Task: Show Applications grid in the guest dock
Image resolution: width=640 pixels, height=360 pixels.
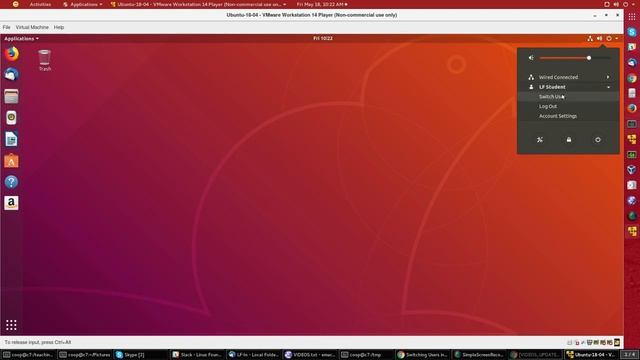Action: 11,325
